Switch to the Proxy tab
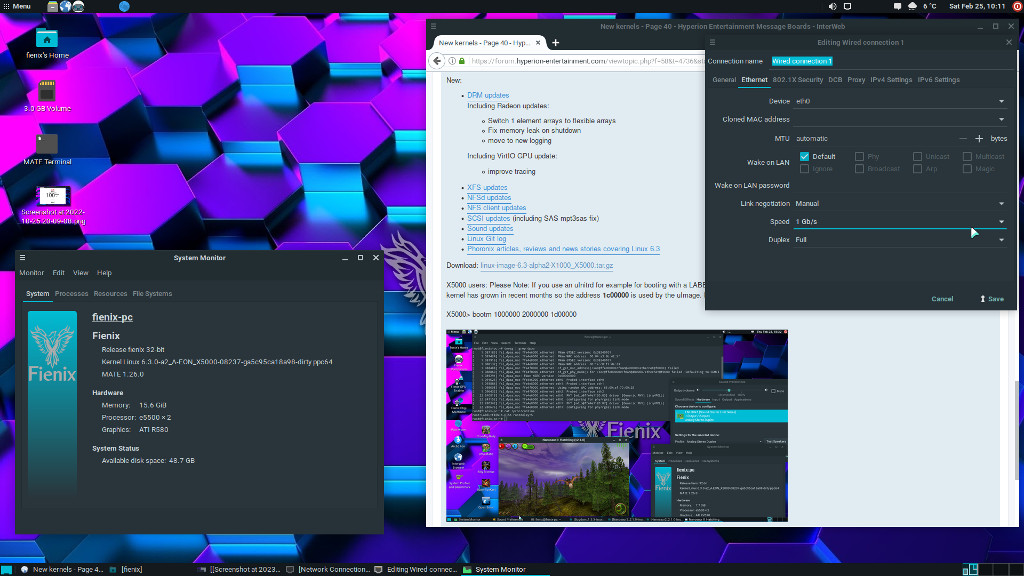Screen dimensions: 1024x576 click(x=856, y=80)
